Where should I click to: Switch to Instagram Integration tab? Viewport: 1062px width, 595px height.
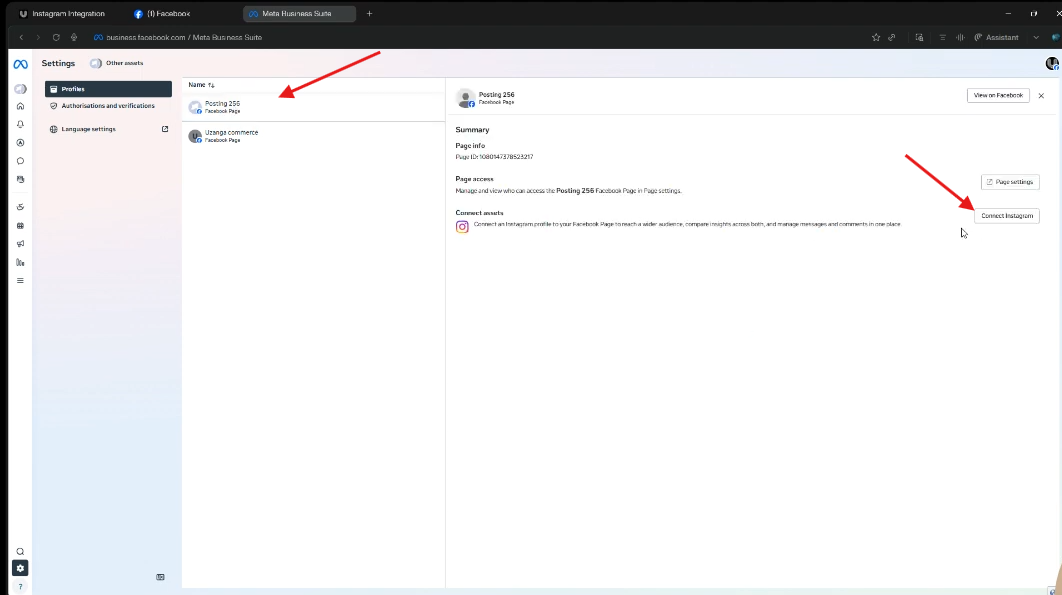[x=62, y=14]
